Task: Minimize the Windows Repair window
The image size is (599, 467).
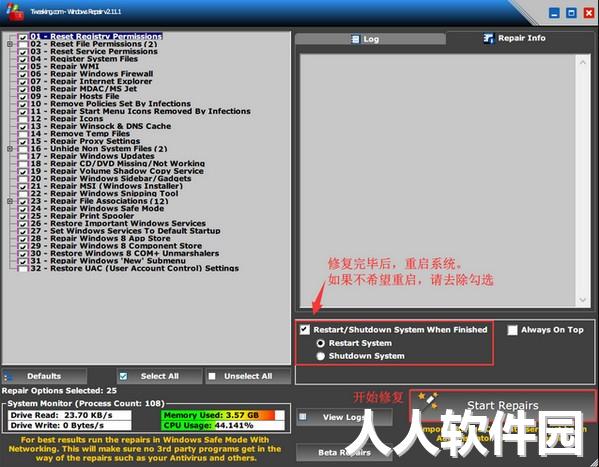Action: [x=554, y=13]
